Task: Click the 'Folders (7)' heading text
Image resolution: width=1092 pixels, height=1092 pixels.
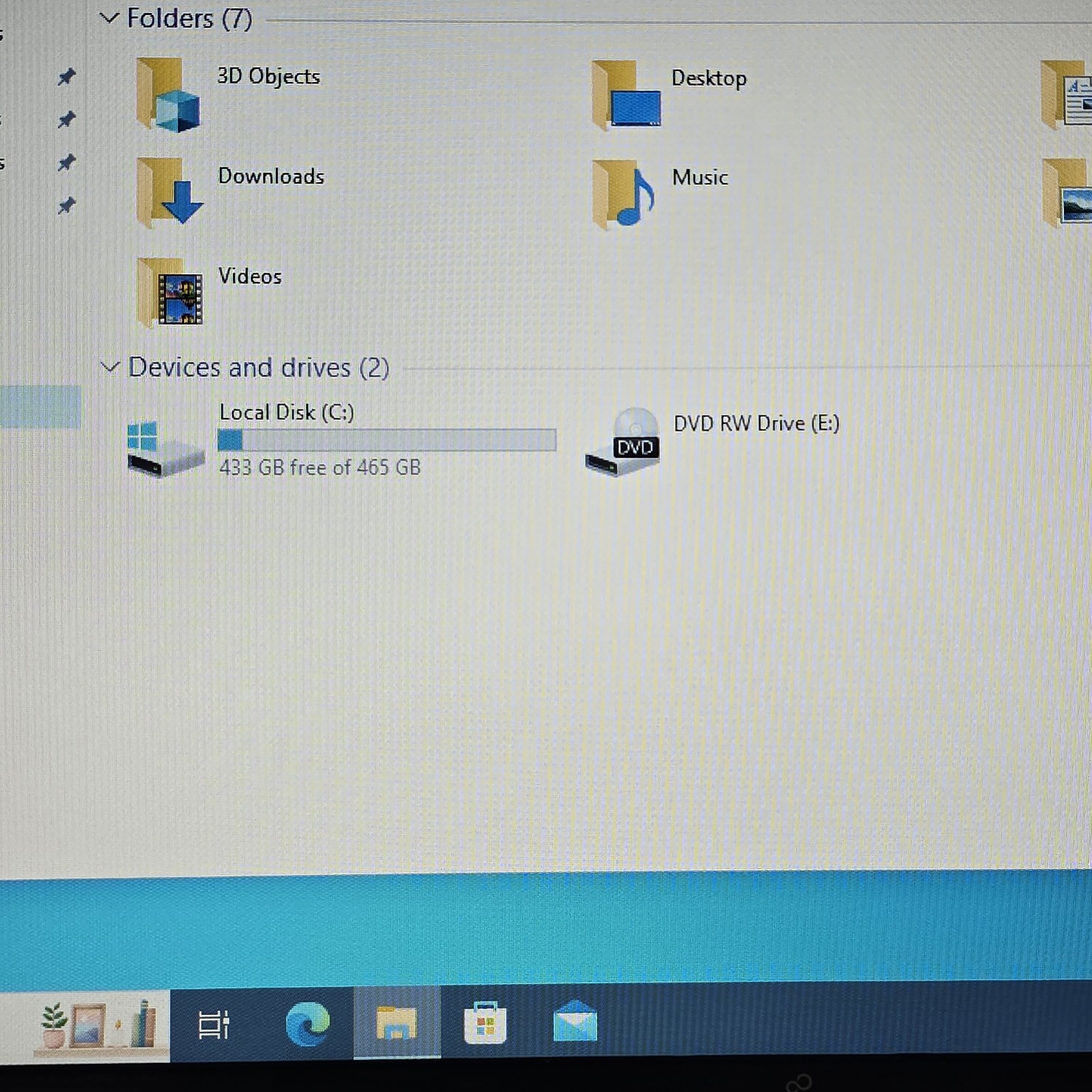Action: tap(190, 18)
